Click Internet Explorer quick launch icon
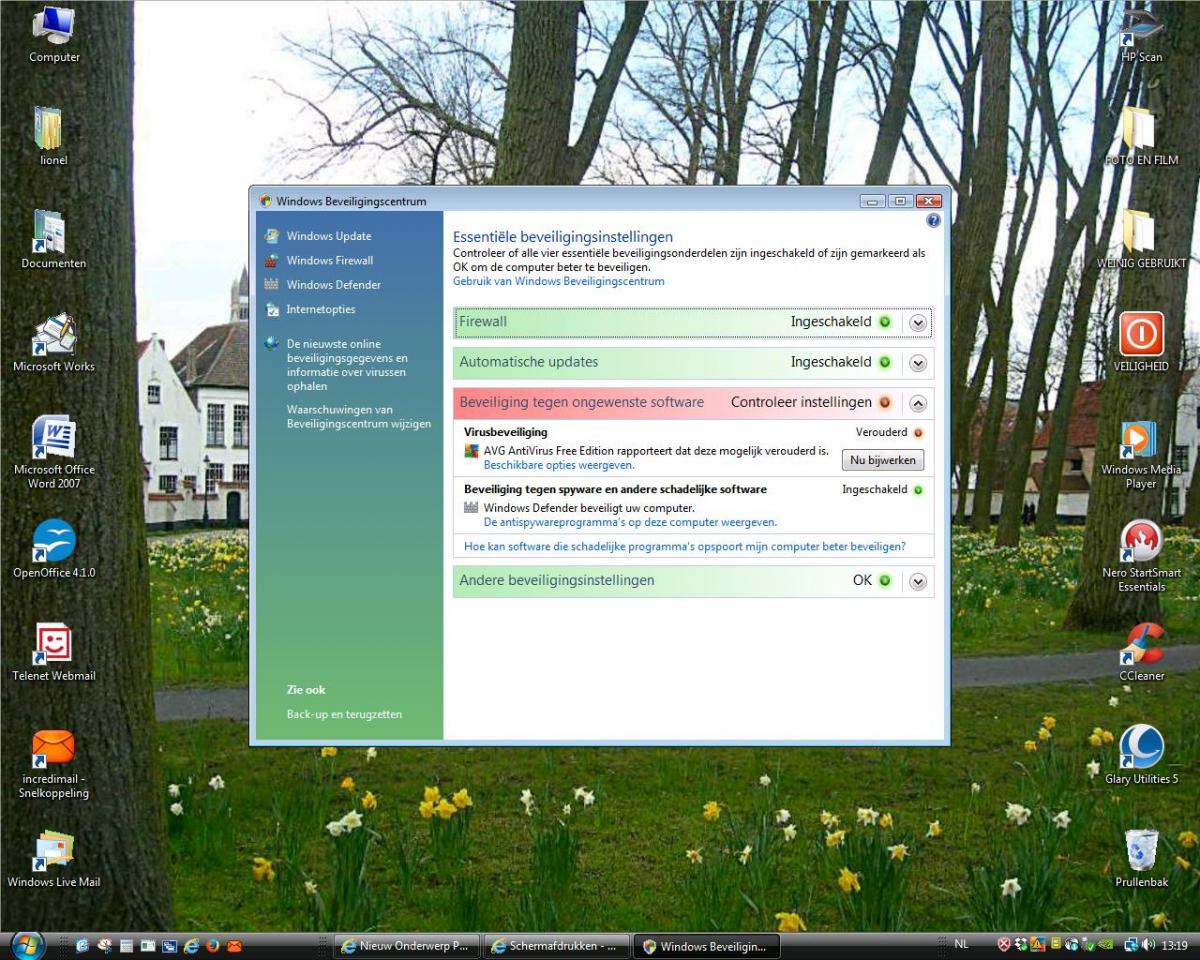Viewport: 1200px width, 960px height. [x=191, y=946]
